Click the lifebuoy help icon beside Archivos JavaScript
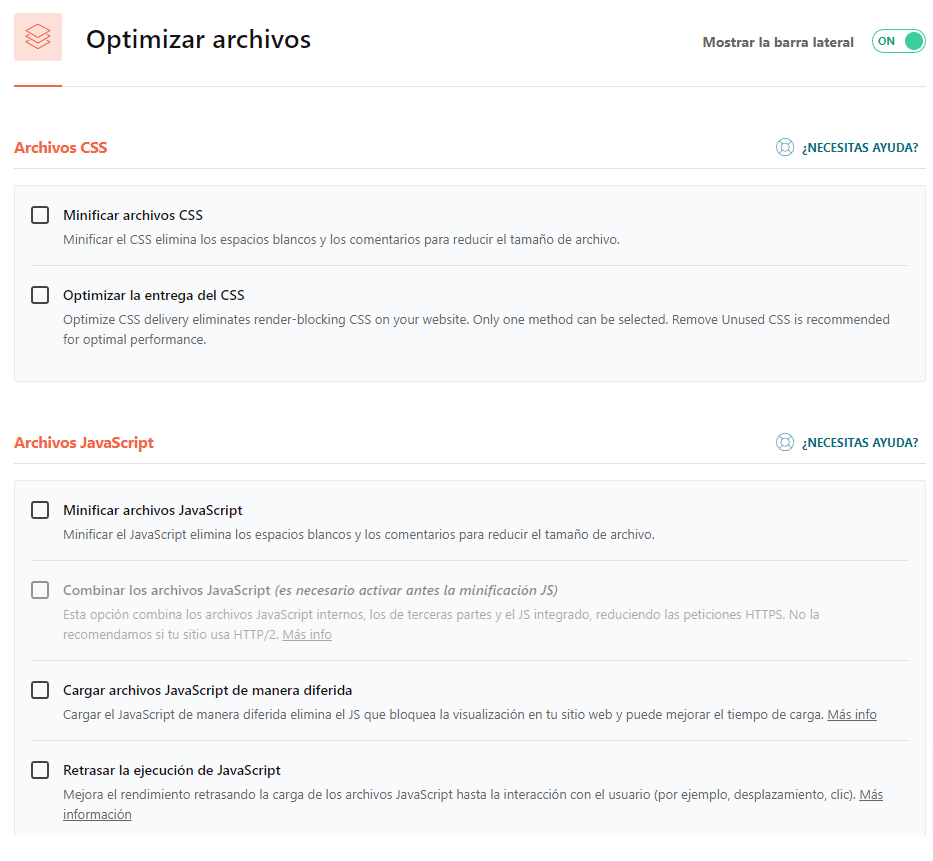933x861 pixels. coord(785,442)
